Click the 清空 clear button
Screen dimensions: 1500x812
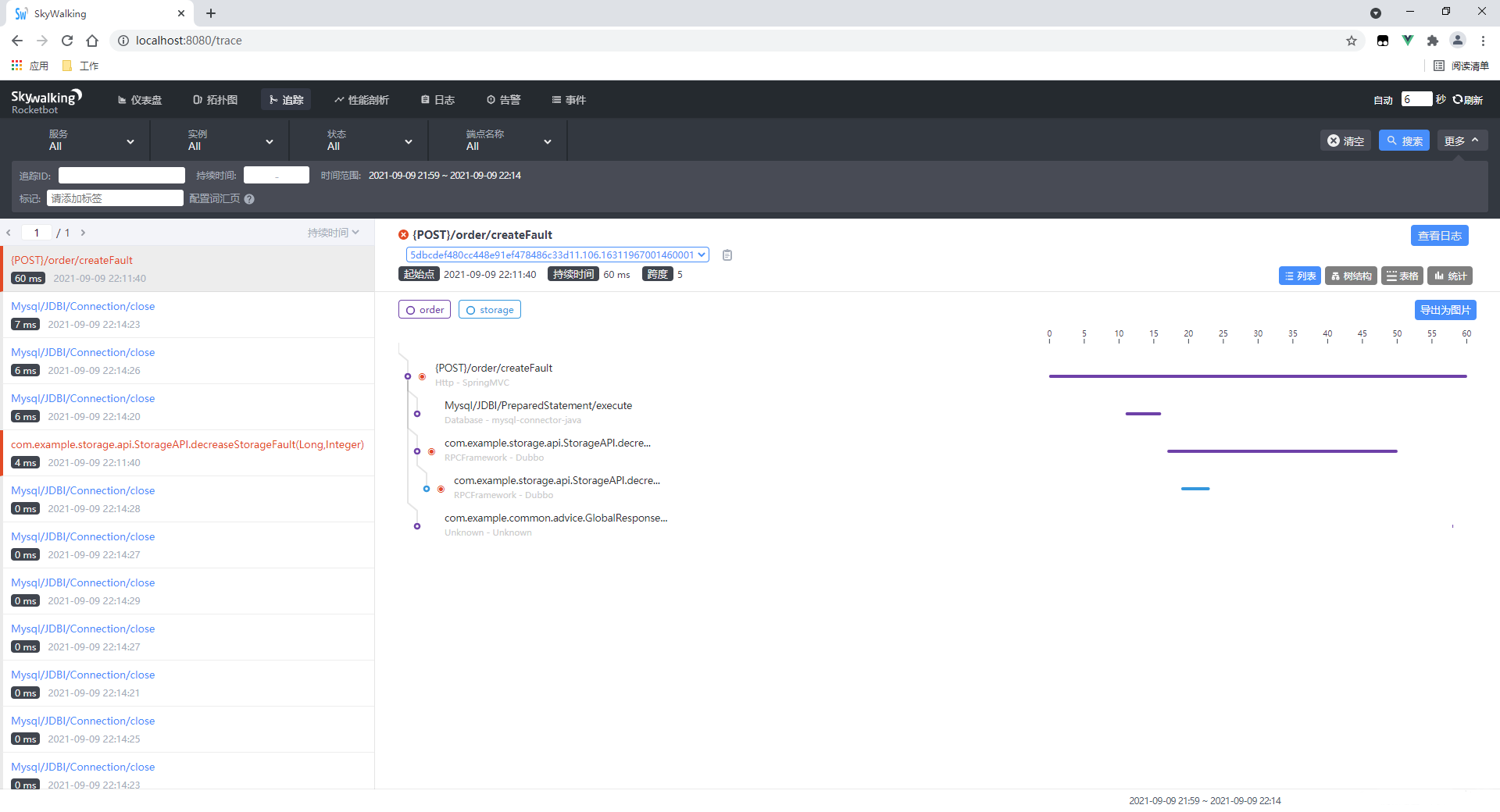(x=1345, y=141)
